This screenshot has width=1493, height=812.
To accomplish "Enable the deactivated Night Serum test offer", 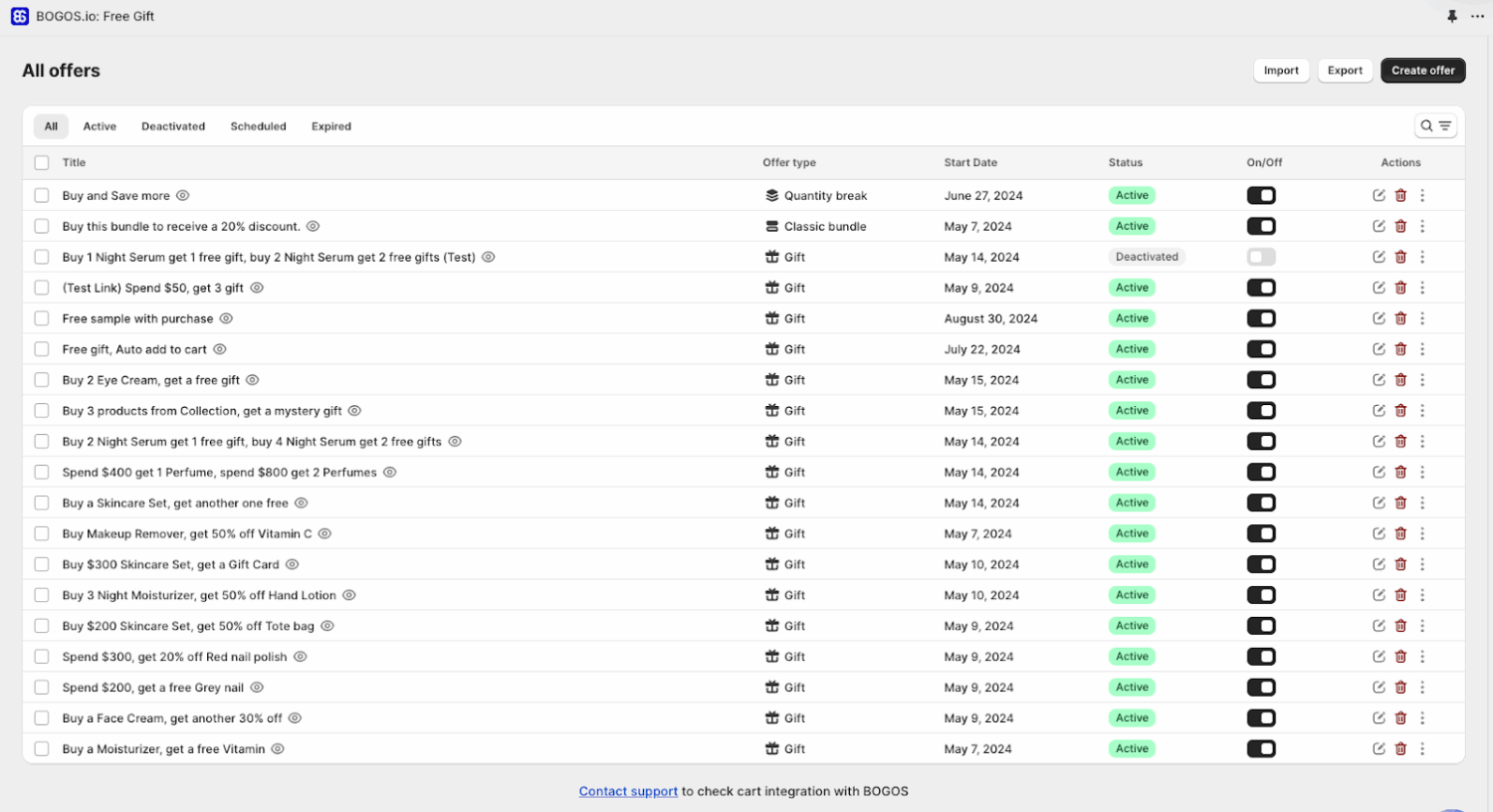I will [1261, 257].
